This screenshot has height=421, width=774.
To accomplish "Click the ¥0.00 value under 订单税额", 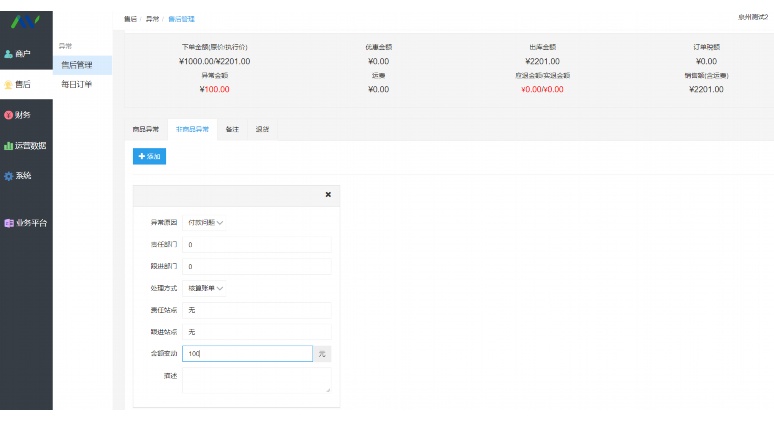I will point(706,61).
